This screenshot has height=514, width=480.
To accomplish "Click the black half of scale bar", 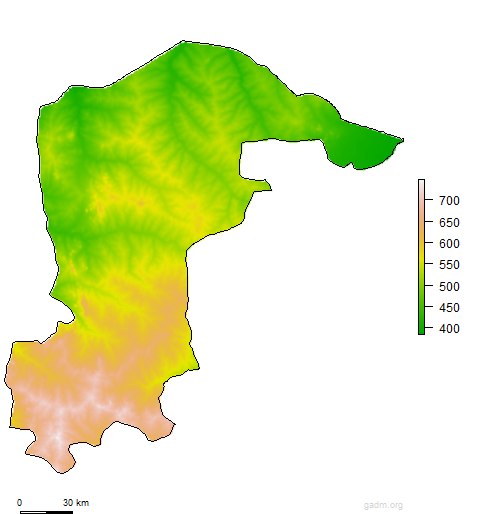I will click(x=60, y=512).
